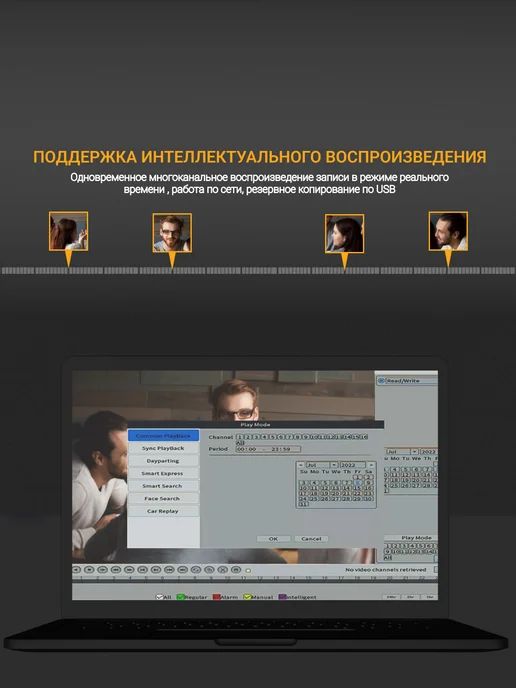Select Common PlayBack mode
The width and height of the screenshot is (516, 688).
163,436
